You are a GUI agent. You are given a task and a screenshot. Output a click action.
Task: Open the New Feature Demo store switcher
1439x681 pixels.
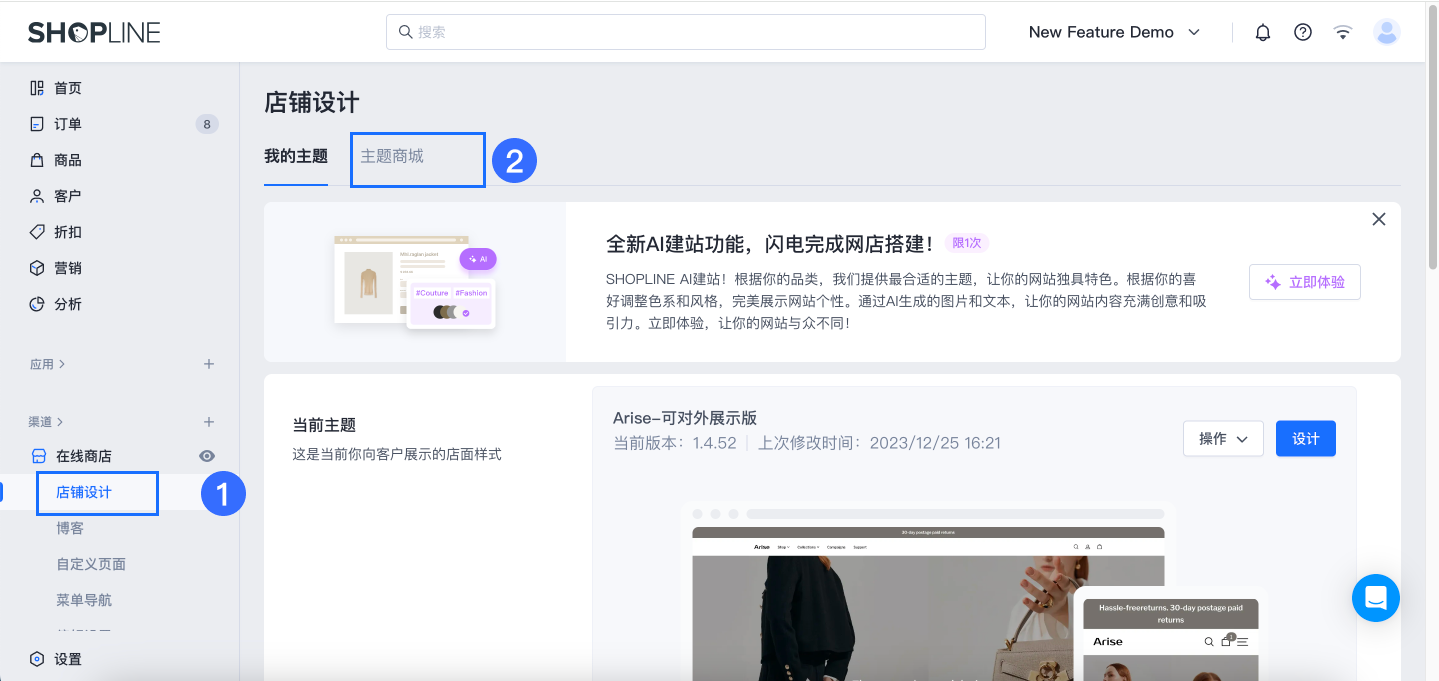1112,31
